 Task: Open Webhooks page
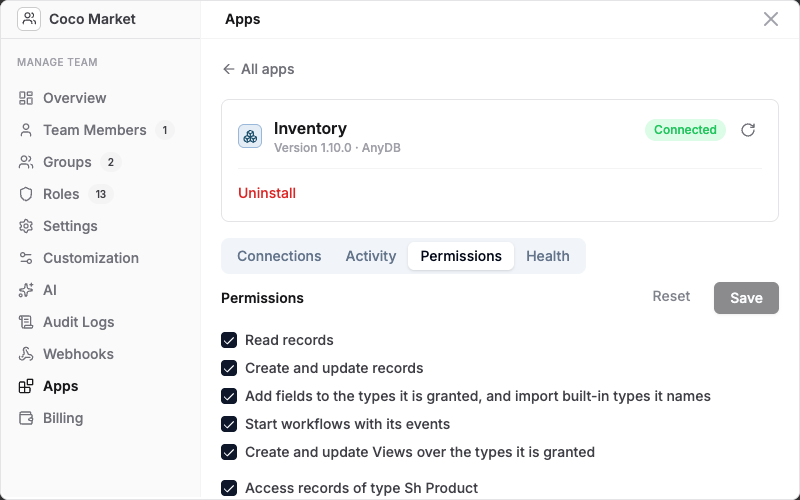tap(79, 354)
